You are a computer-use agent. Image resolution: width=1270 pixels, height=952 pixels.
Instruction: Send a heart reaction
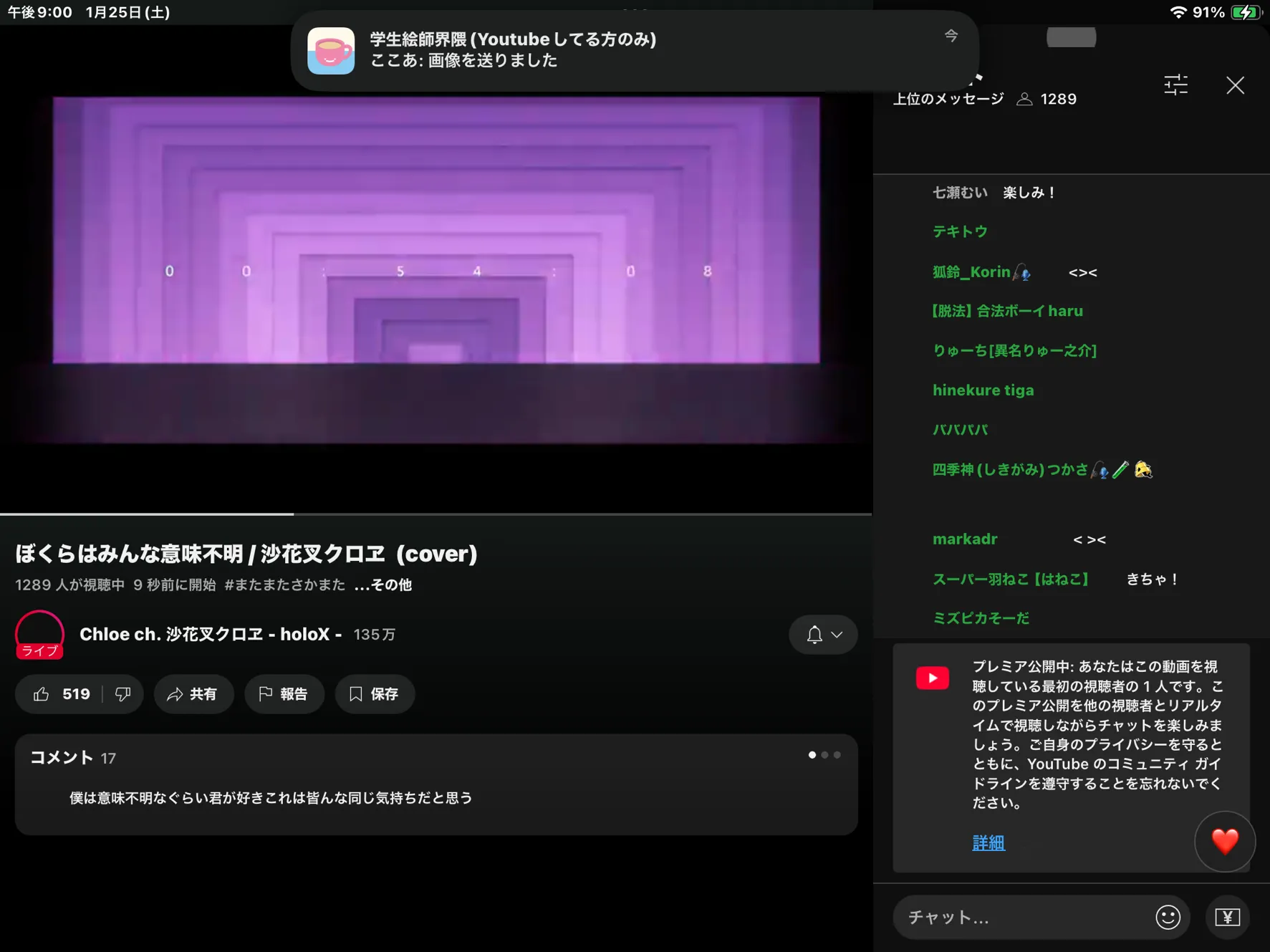tap(1225, 841)
